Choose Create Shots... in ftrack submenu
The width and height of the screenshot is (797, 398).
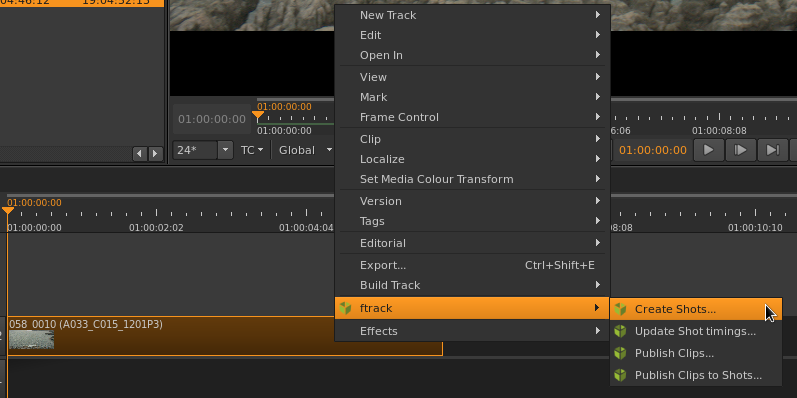[x=696, y=309]
